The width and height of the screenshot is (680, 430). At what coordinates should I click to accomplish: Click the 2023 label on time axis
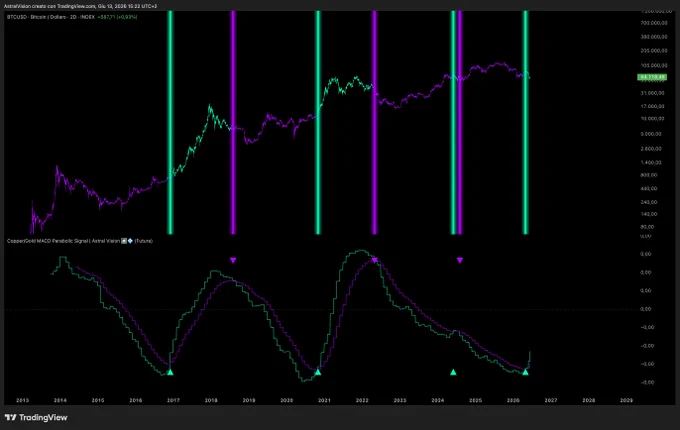(x=400, y=400)
